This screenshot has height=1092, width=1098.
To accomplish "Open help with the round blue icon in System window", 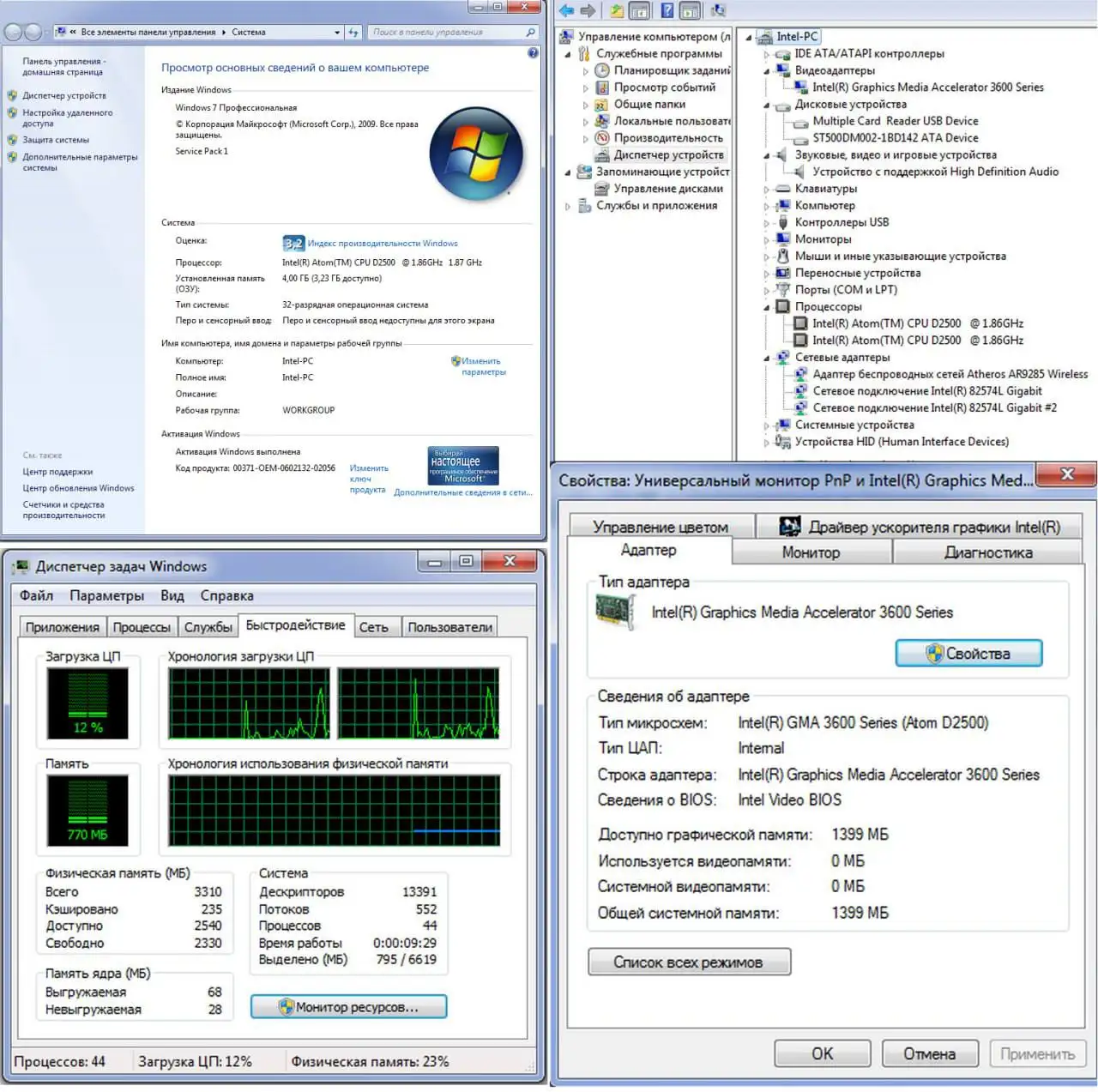I will point(533,53).
